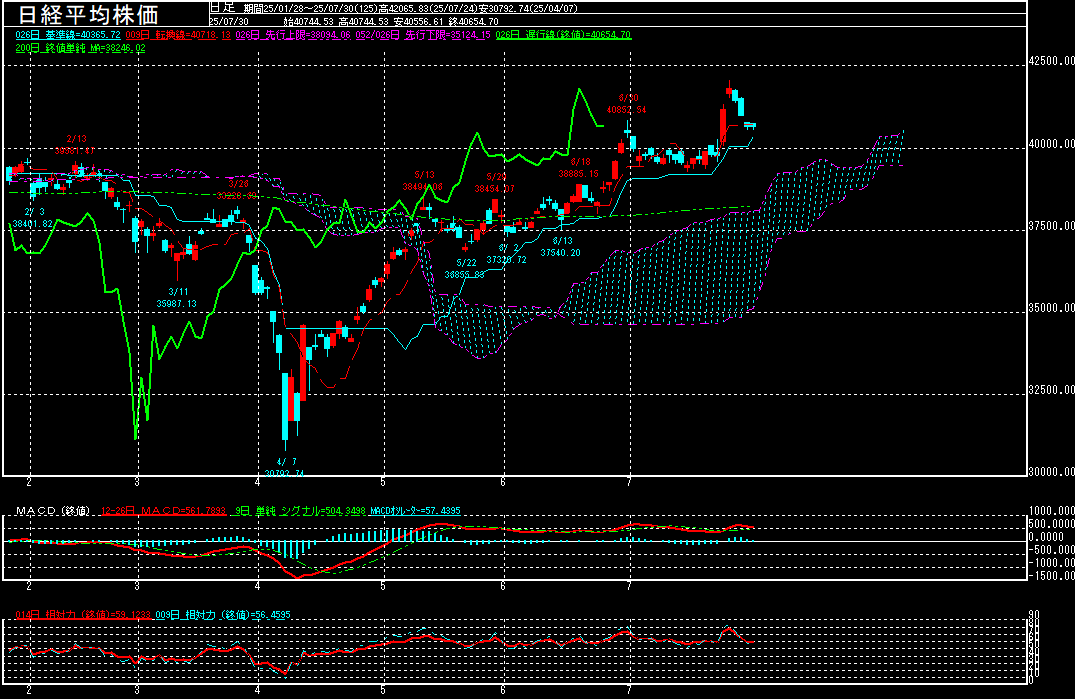
Task: Select the 009日 転換線=40718.13 legend
Action: click(x=178, y=34)
